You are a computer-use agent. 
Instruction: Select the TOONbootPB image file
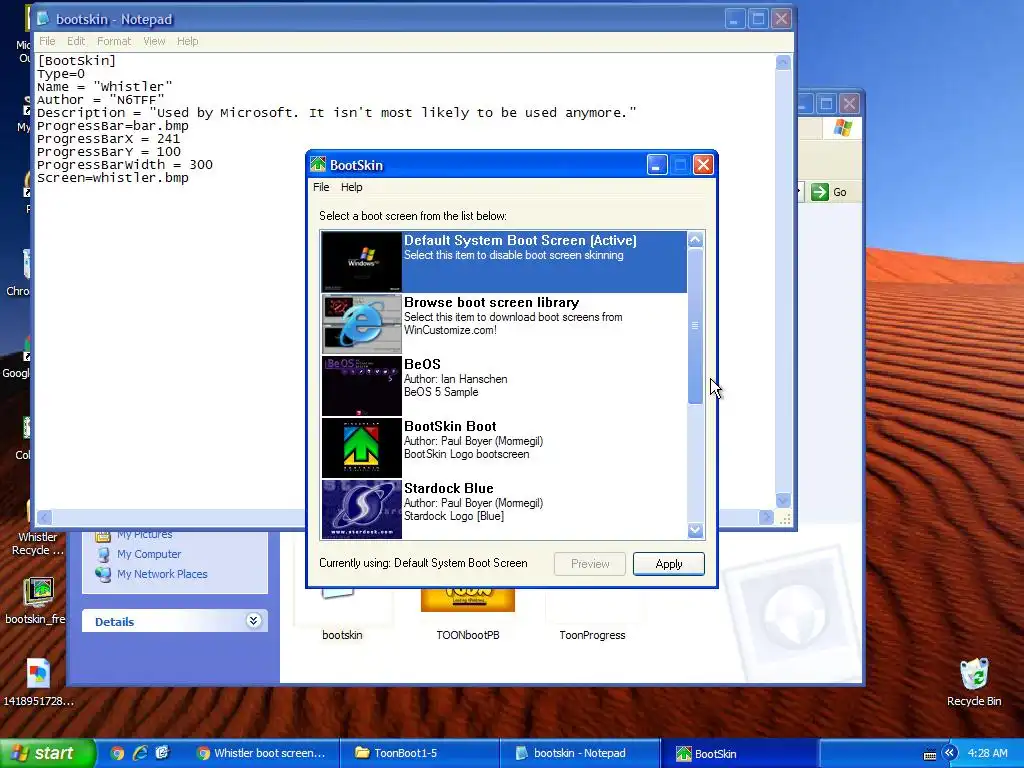tap(468, 600)
